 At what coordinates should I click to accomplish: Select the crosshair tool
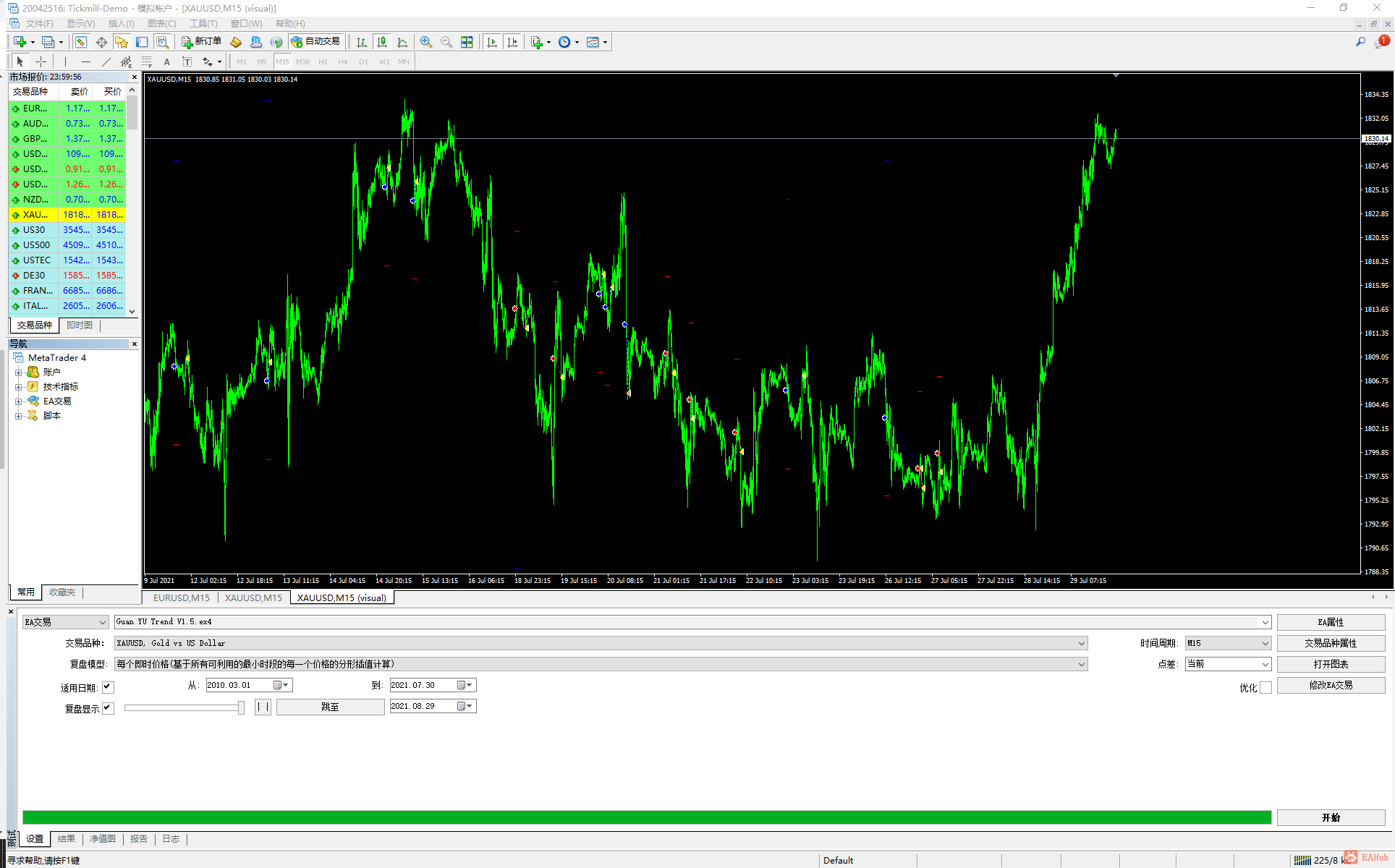tap(41, 61)
